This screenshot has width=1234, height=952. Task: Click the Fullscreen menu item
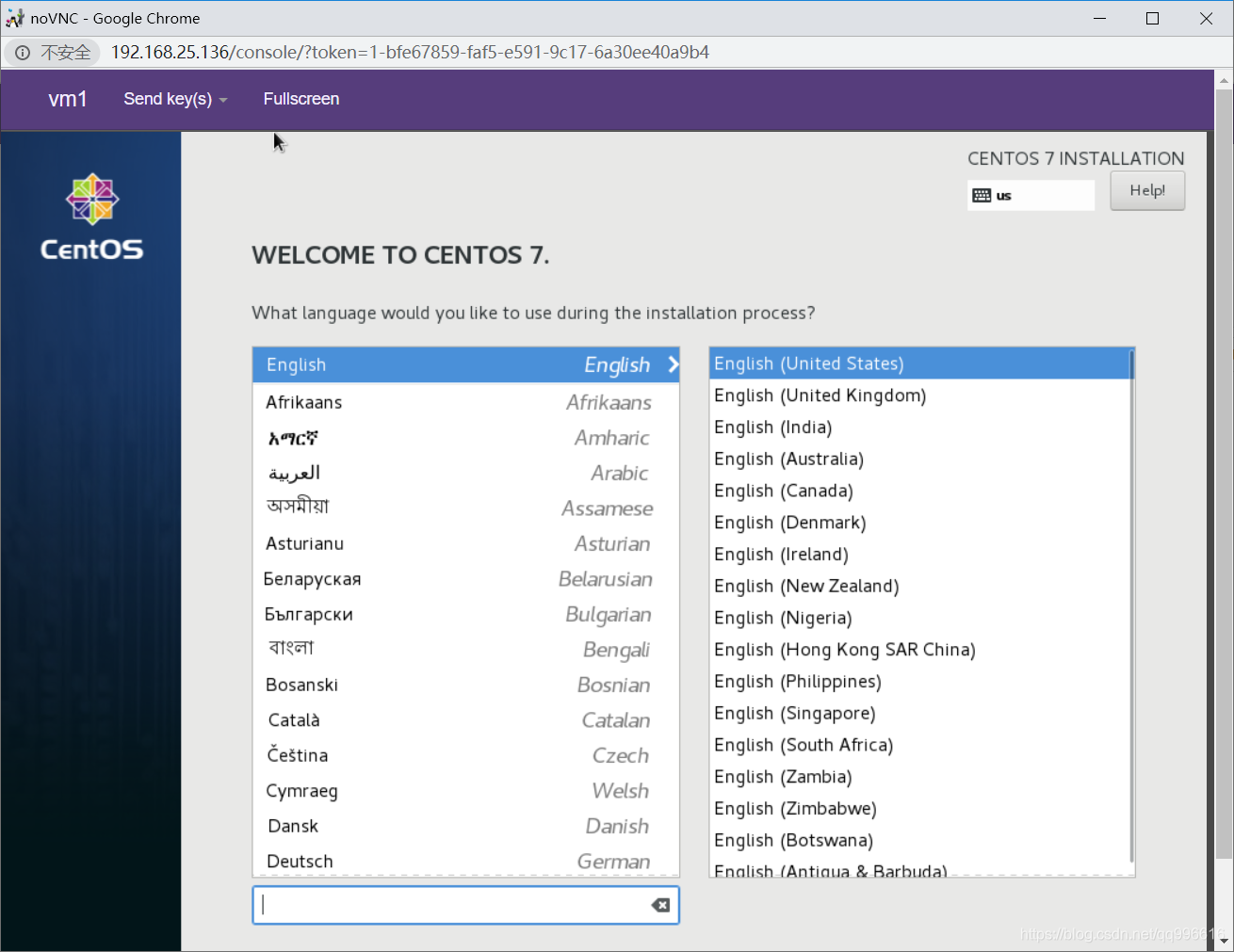click(x=301, y=99)
